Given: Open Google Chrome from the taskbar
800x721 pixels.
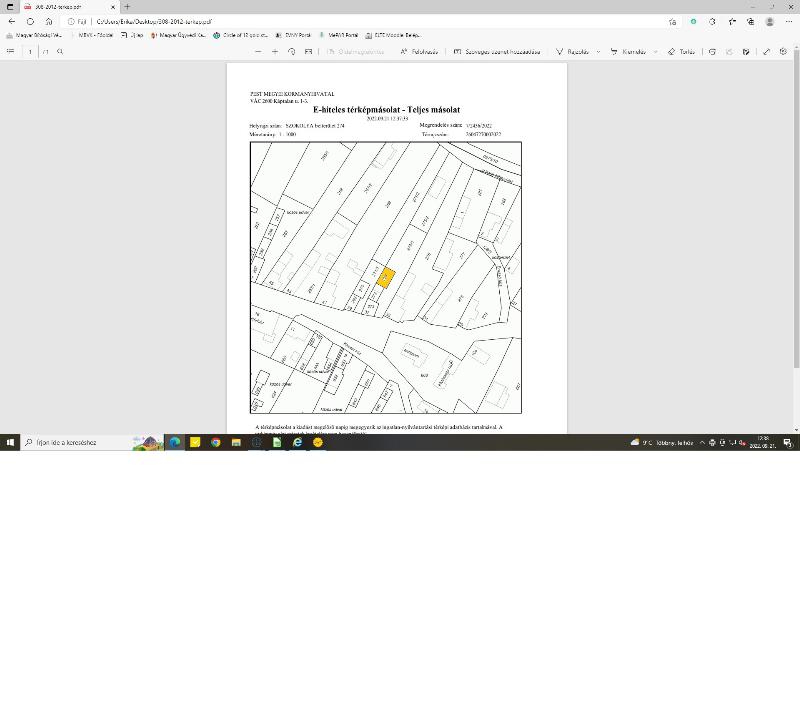Looking at the screenshot, I should [x=216, y=442].
